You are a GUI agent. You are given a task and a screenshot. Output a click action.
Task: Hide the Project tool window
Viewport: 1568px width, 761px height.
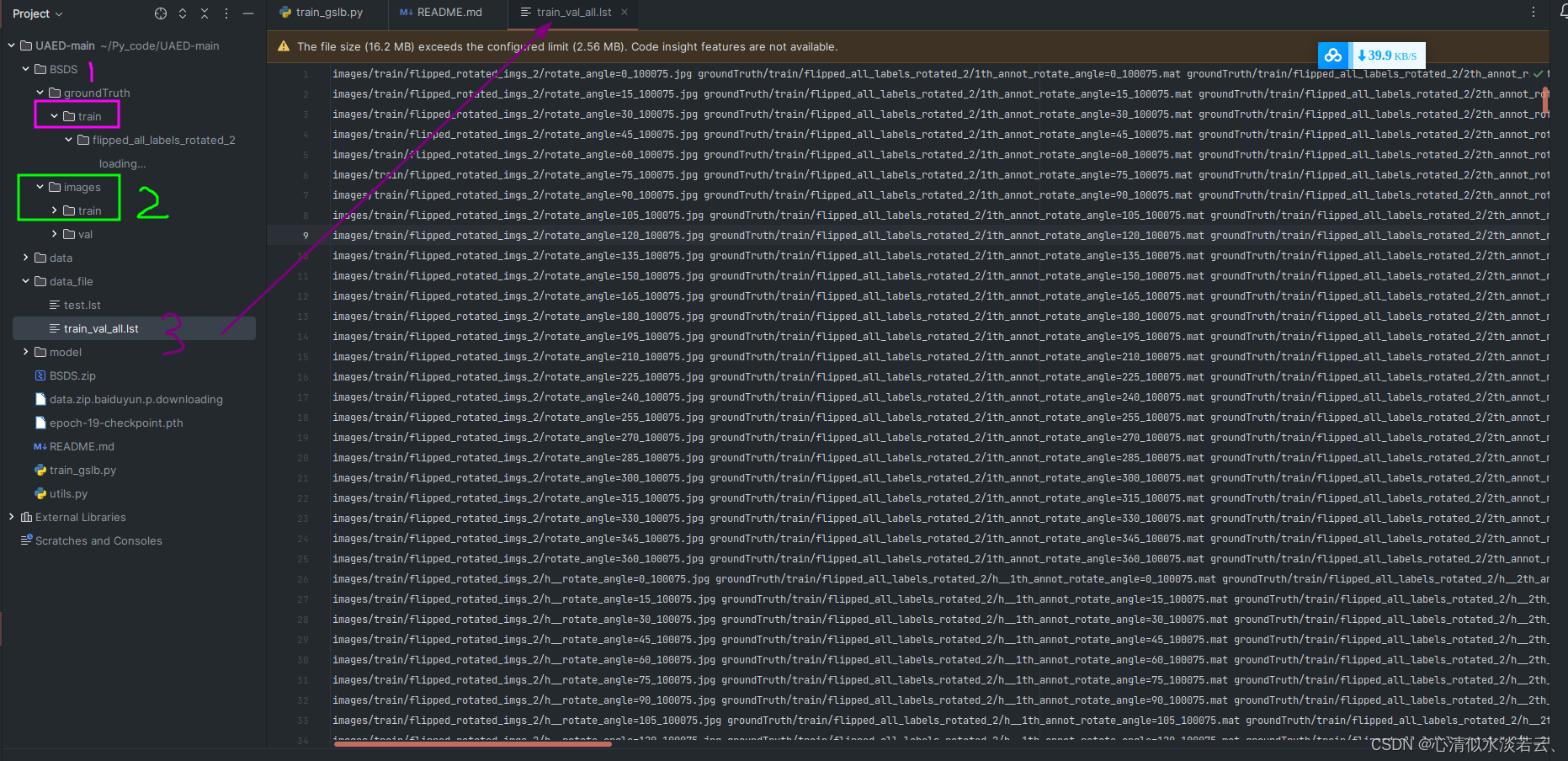(x=248, y=13)
